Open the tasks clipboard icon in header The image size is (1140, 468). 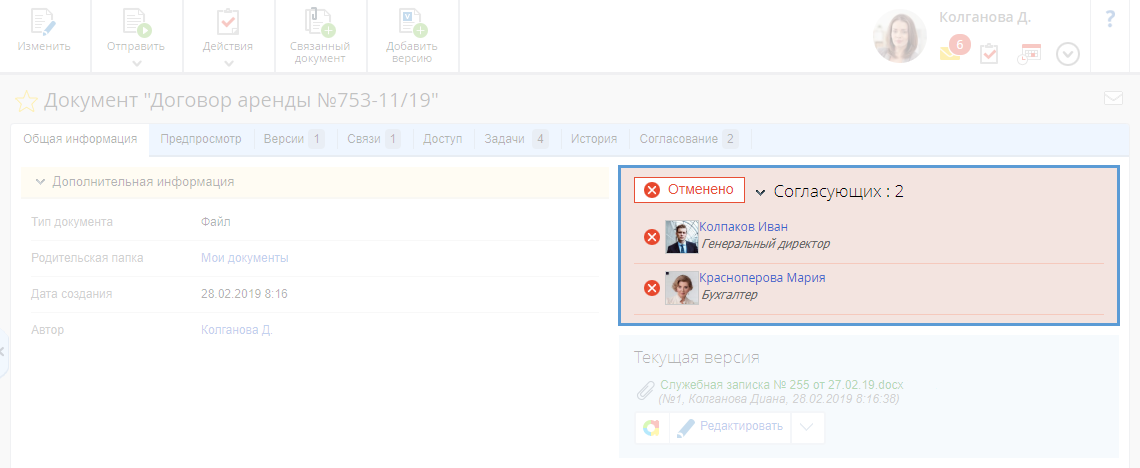pos(989,54)
